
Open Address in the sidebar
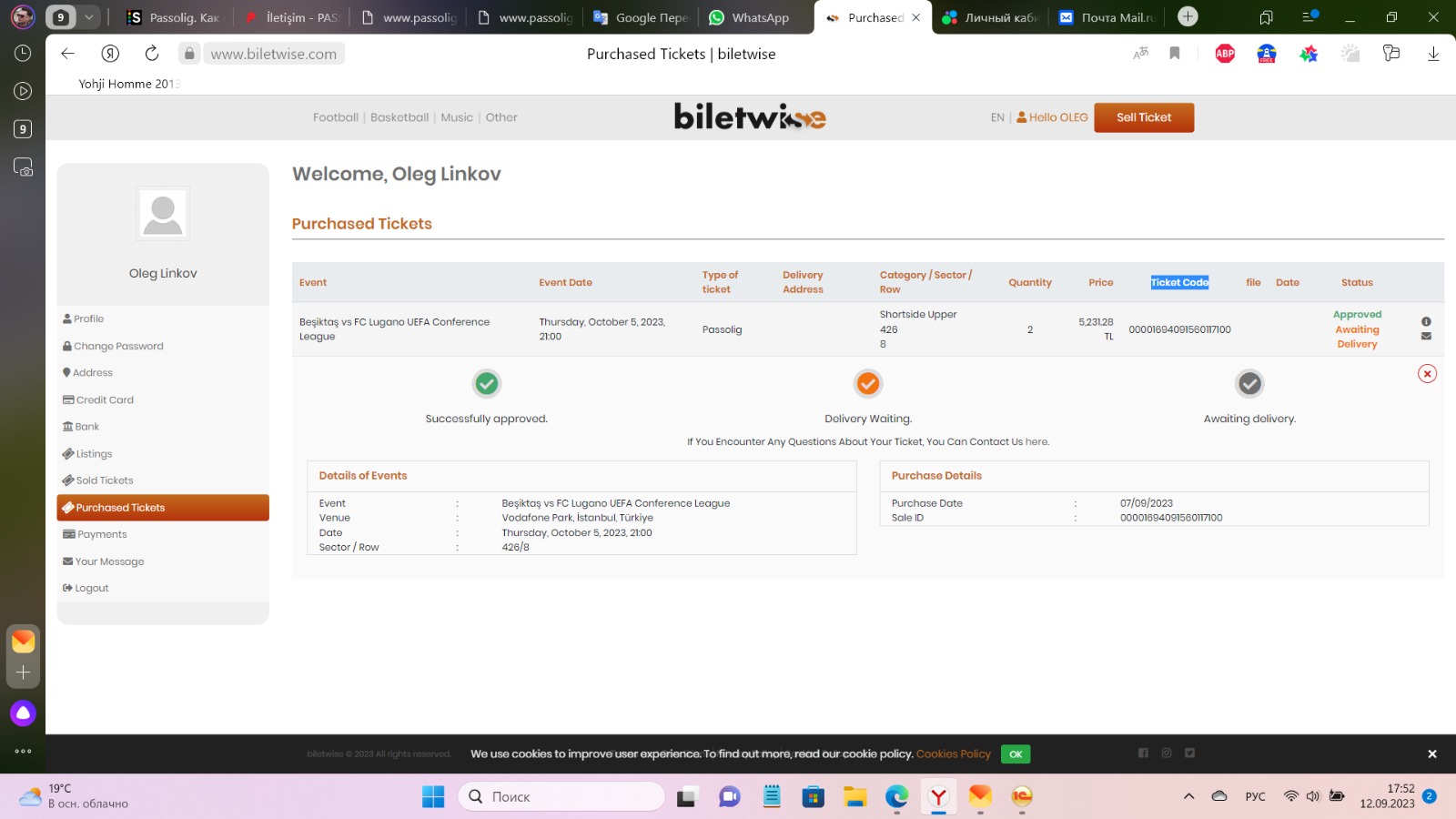pos(87,373)
